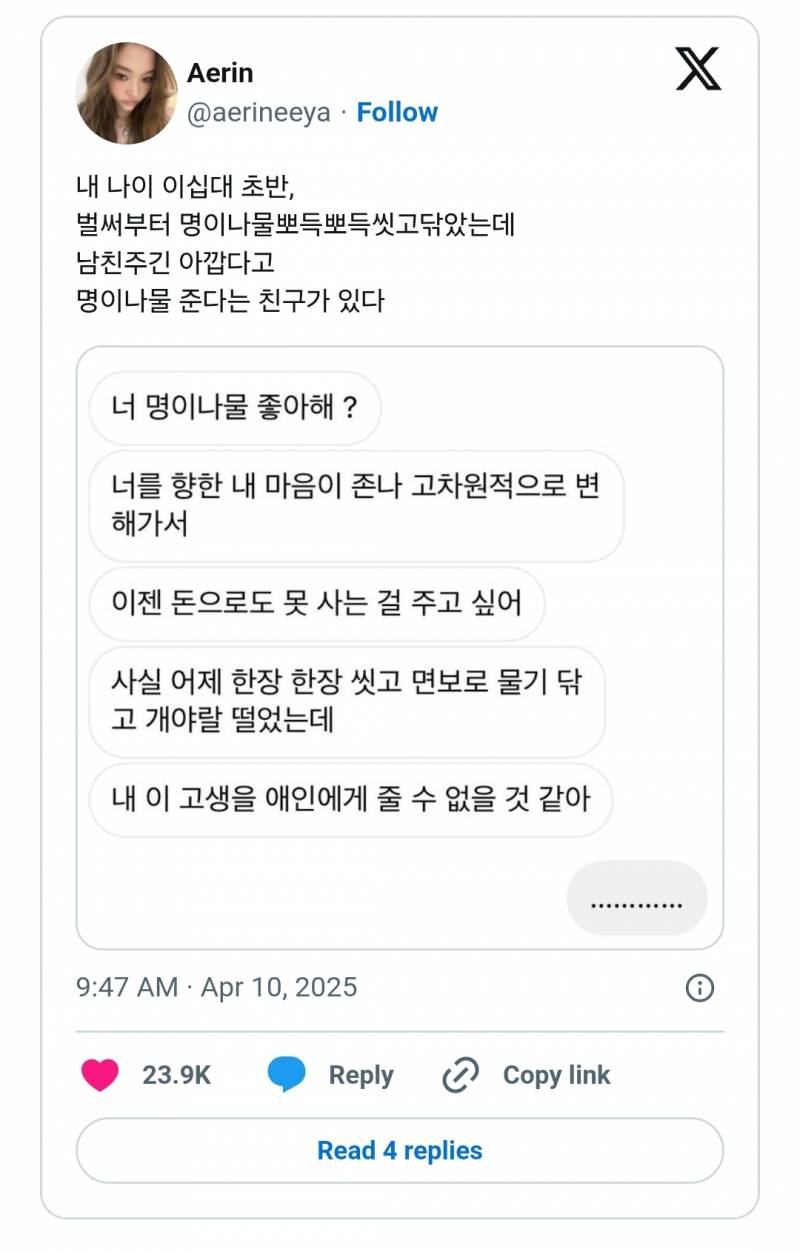Click the chain link copy icon

461,1075
